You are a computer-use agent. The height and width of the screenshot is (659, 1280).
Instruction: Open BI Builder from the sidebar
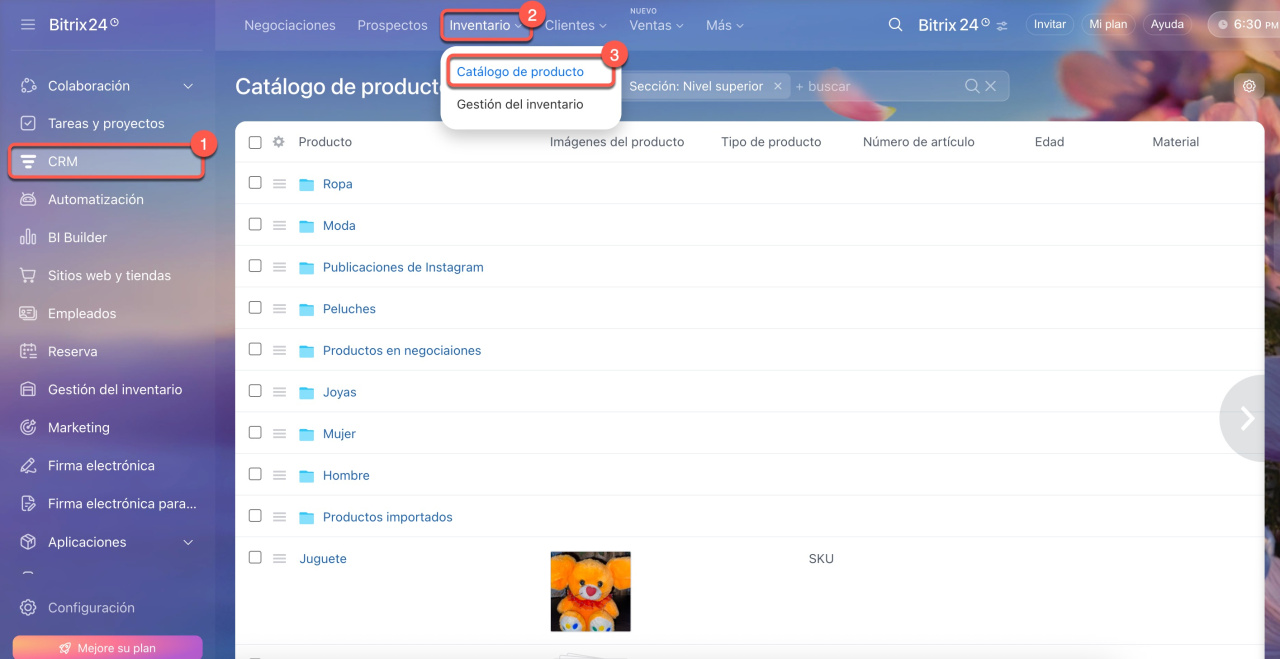coord(77,237)
